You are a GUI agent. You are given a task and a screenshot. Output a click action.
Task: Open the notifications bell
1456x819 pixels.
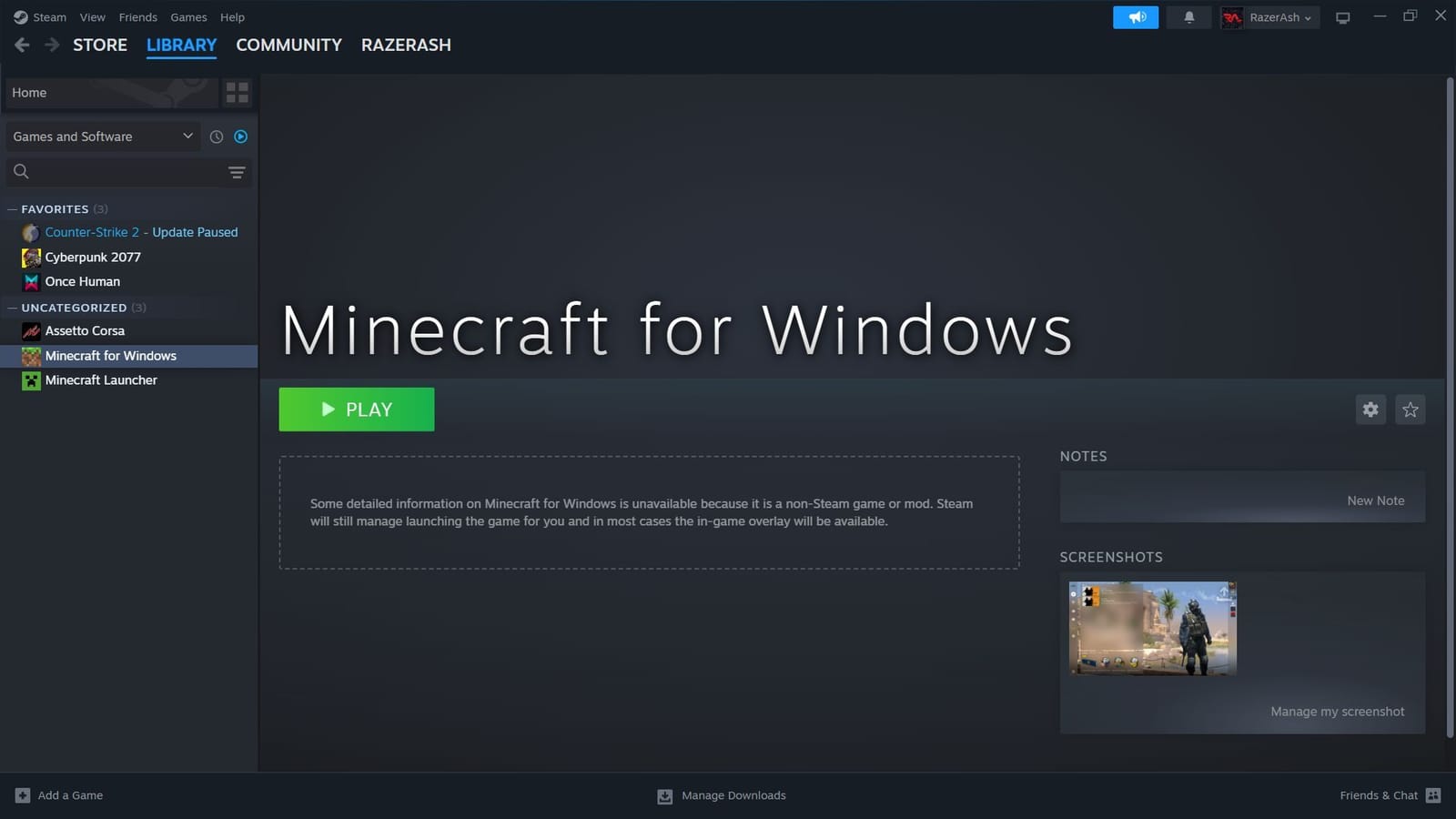[x=1188, y=17]
